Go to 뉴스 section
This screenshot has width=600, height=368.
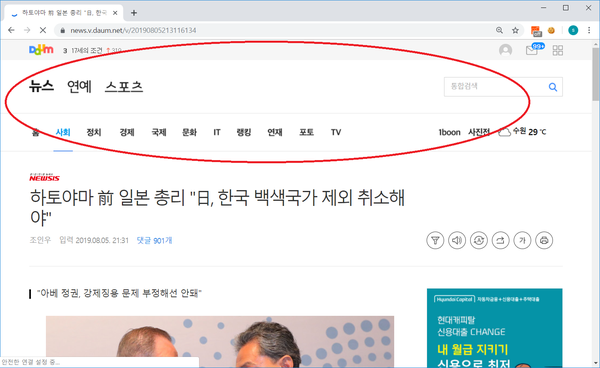41,86
